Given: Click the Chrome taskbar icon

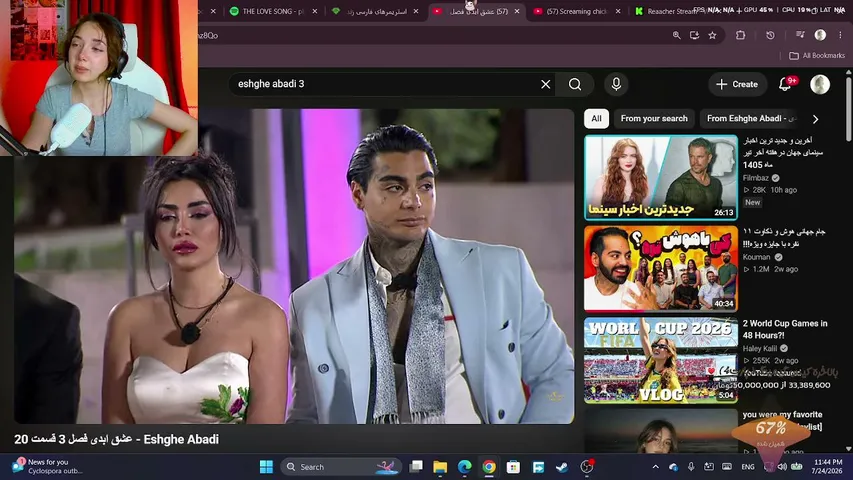Looking at the screenshot, I should point(489,467).
